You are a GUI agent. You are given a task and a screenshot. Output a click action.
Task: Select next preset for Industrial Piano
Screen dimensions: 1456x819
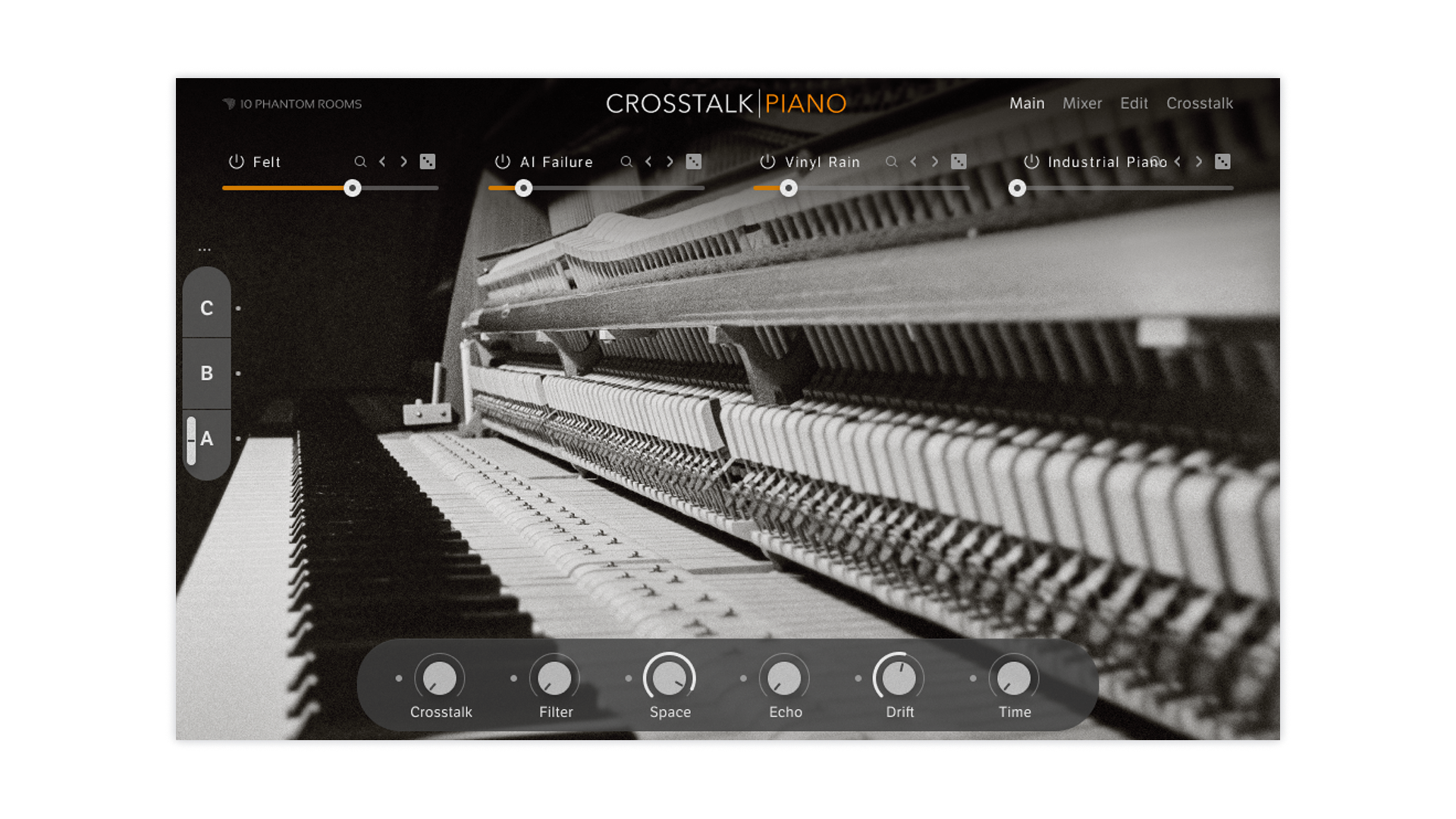coord(1199,162)
